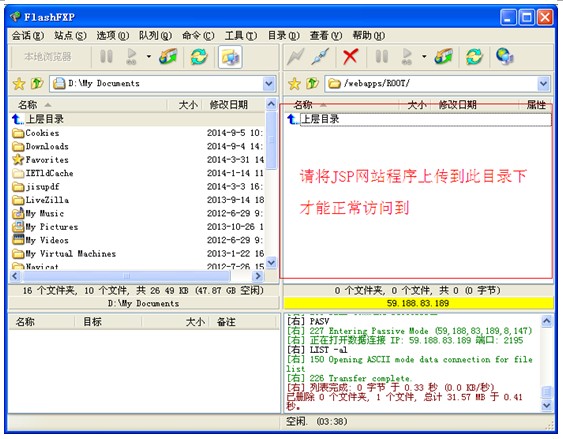This screenshot has height=439, width=563.
Task: Sort remote files by 名称 column
Action: pyautogui.click(x=341, y=105)
